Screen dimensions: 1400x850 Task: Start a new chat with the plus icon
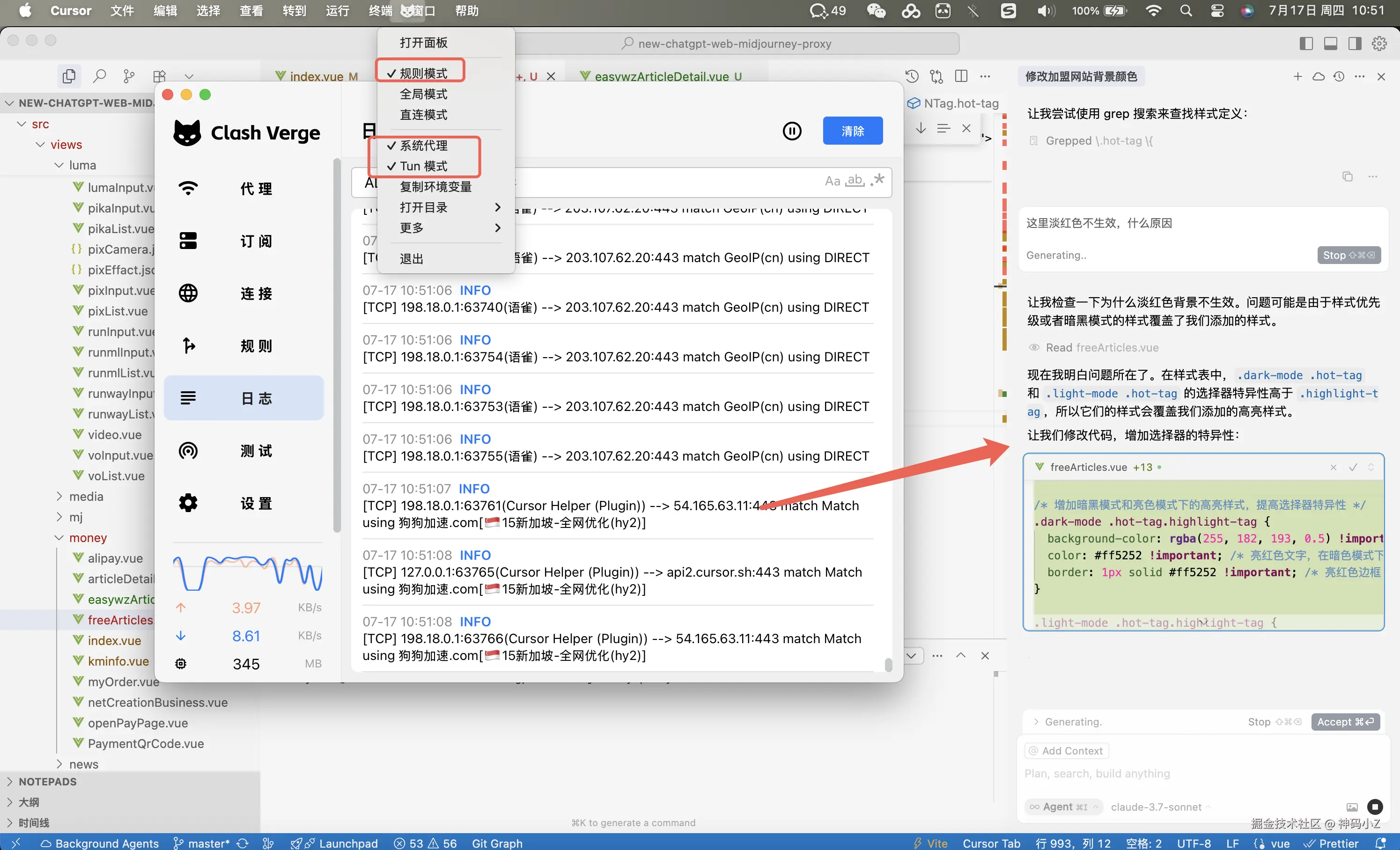pyautogui.click(x=1297, y=77)
